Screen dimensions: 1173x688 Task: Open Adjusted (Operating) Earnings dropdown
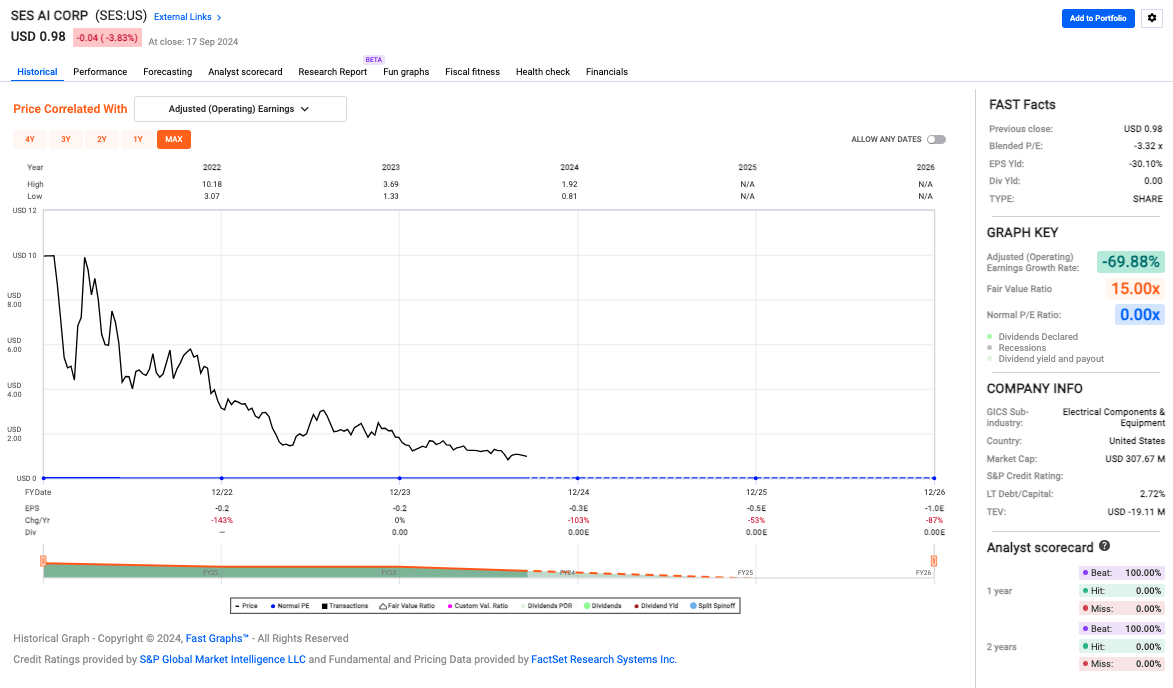[240, 109]
